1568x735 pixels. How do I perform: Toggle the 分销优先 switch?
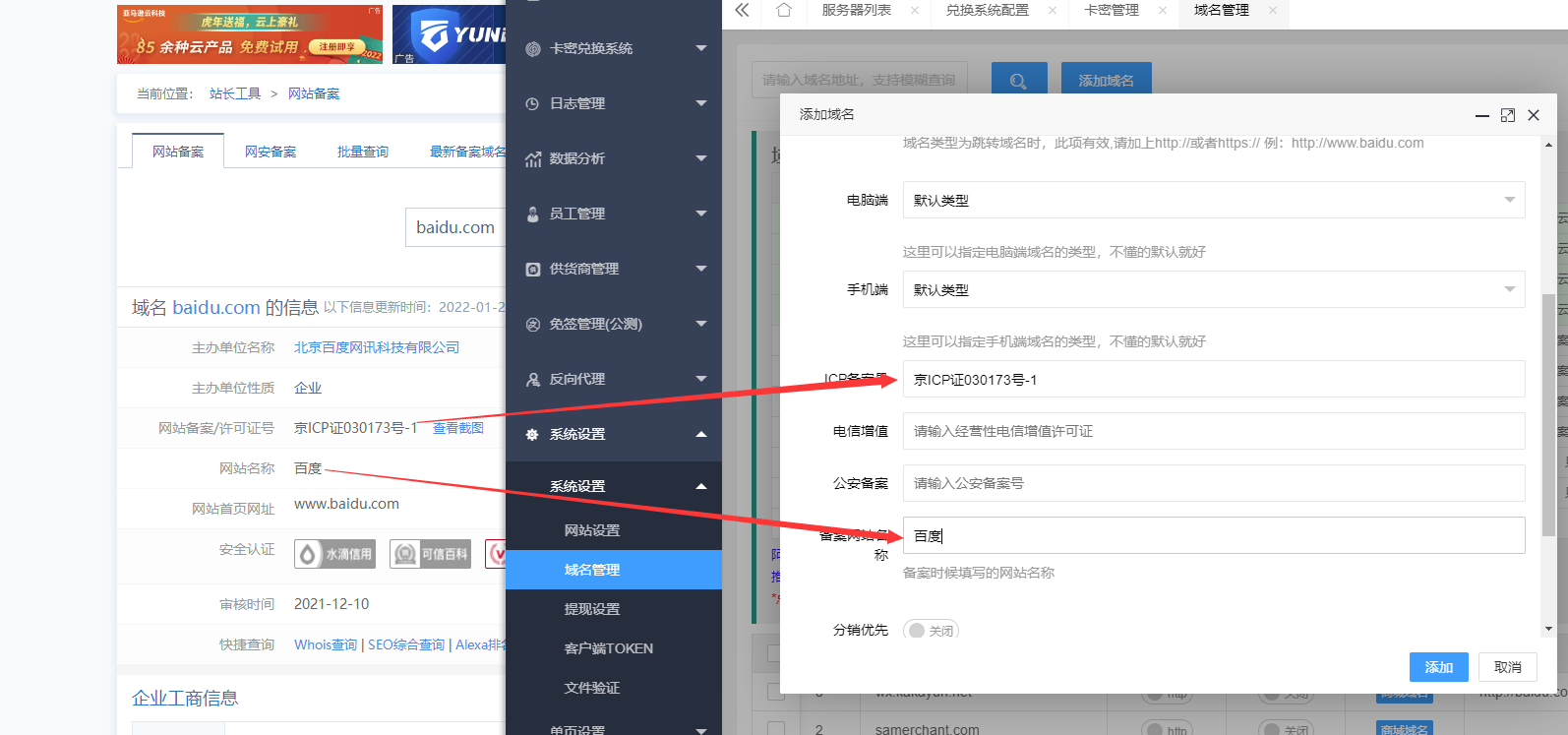[x=931, y=630]
